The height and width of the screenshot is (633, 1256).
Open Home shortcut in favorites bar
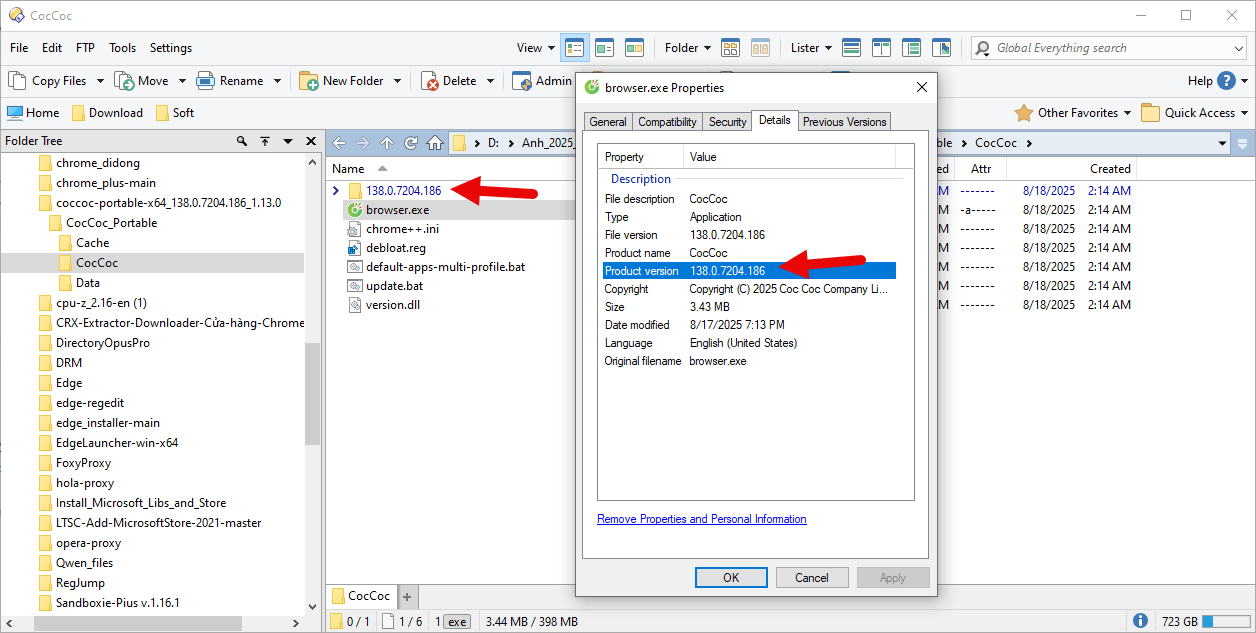click(33, 112)
